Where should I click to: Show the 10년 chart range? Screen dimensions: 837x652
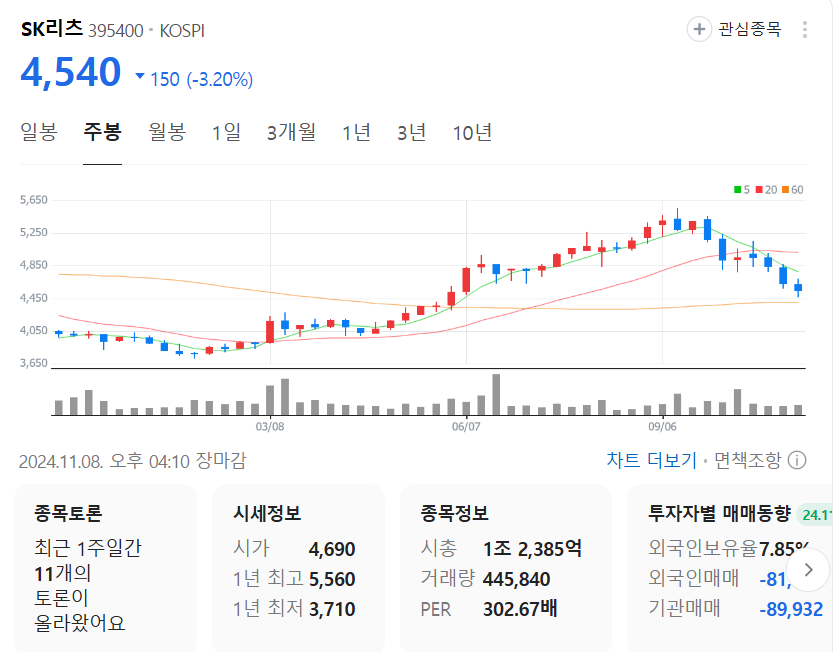click(x=472, y=132)
